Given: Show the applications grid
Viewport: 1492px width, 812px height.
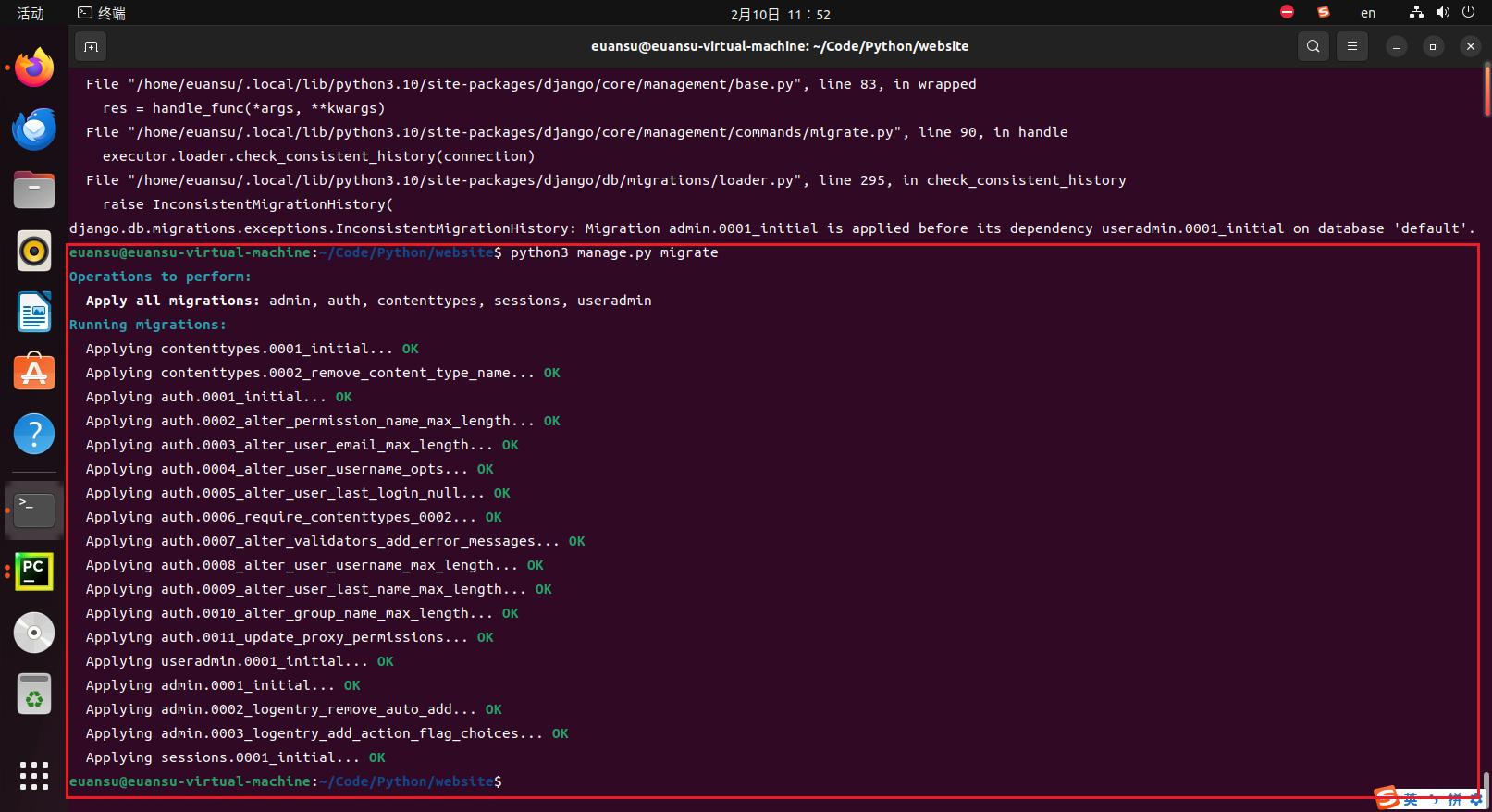Looking at the screenshot, I should tap(34, 775).
